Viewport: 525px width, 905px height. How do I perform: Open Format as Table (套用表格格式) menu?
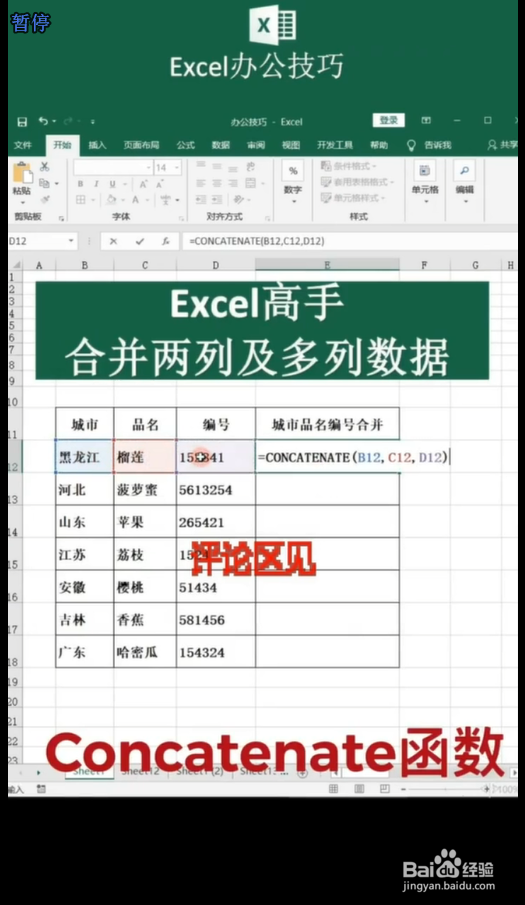pos(357,182)
